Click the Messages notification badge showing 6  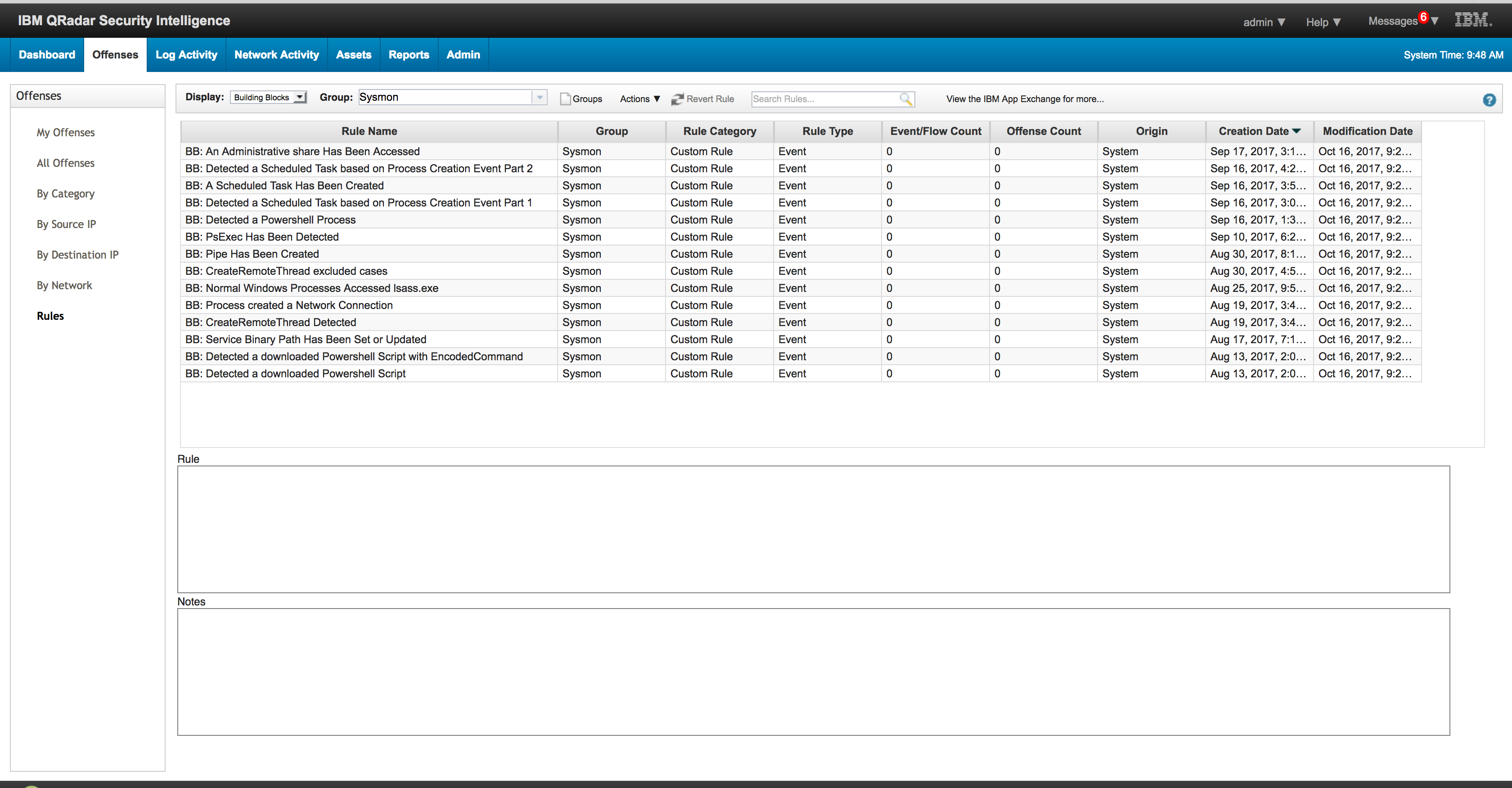click(1424, 17)
